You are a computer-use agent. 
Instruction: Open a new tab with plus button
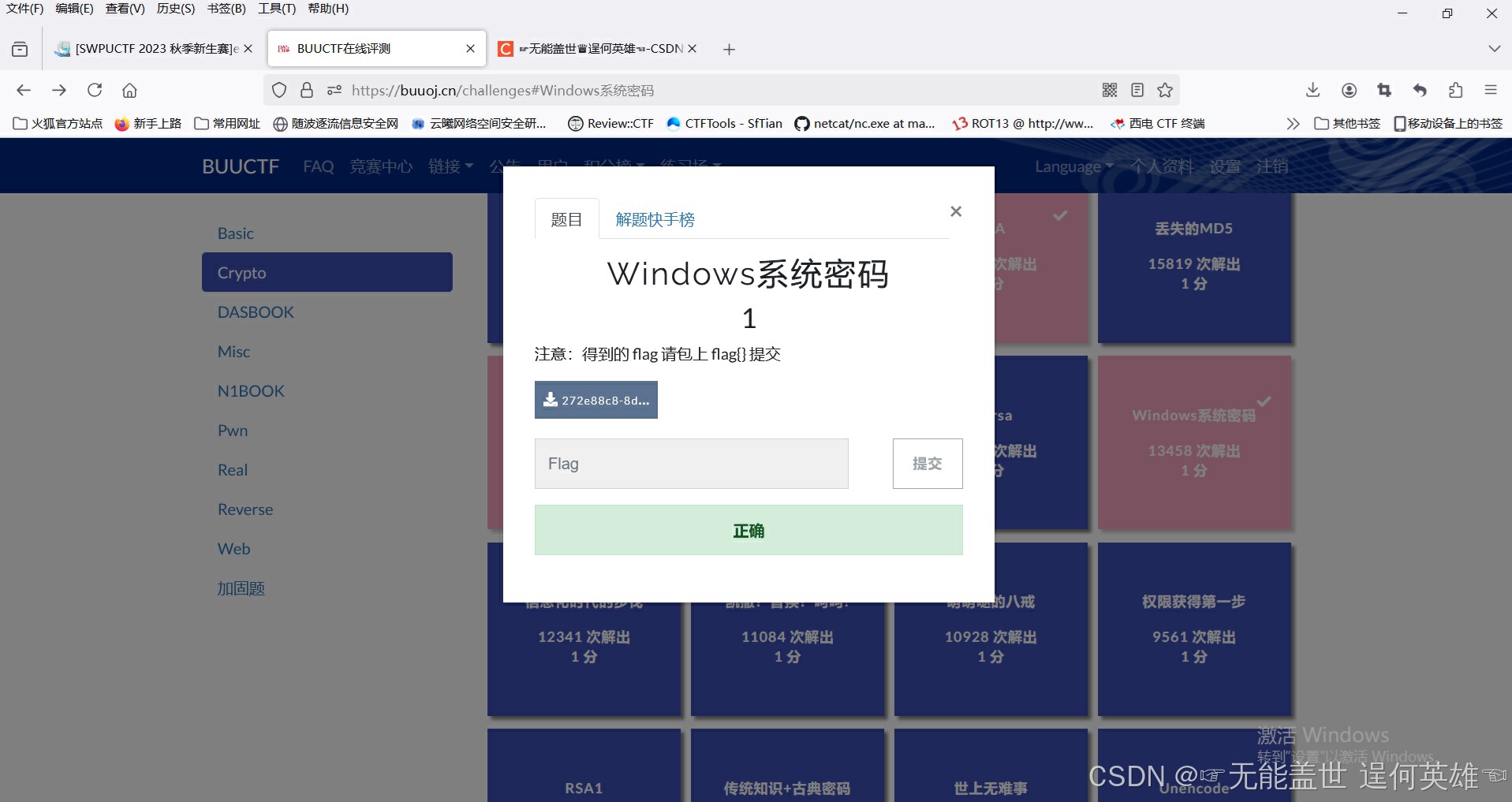pyautogui.click(x=729, y=49)
